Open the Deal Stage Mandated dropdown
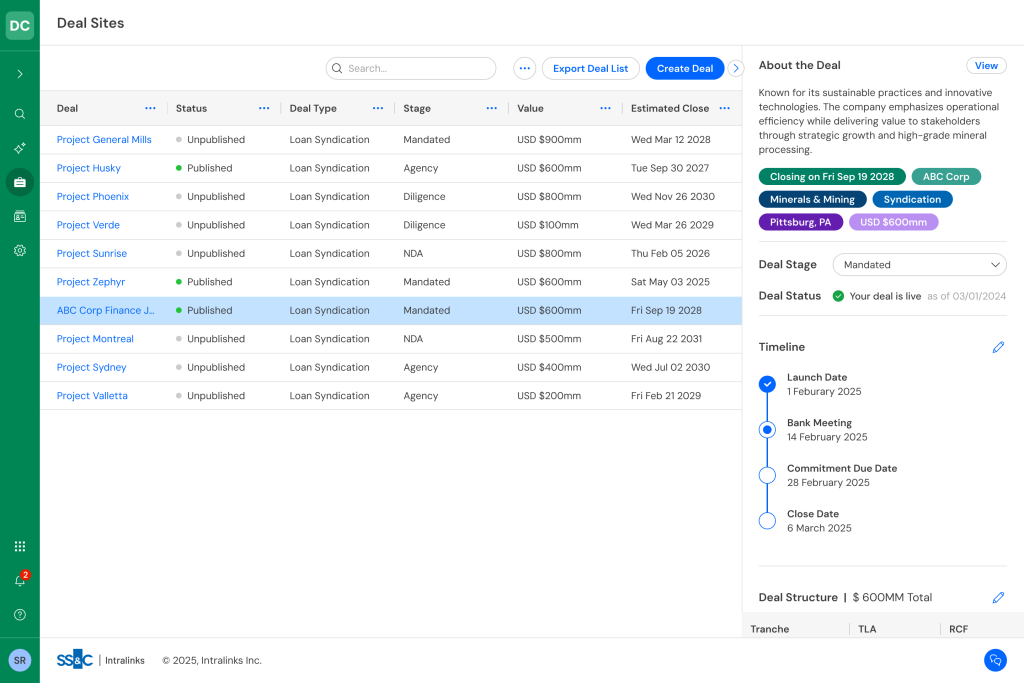Viewport: 1024px width, 683px height. click(920, 265)
